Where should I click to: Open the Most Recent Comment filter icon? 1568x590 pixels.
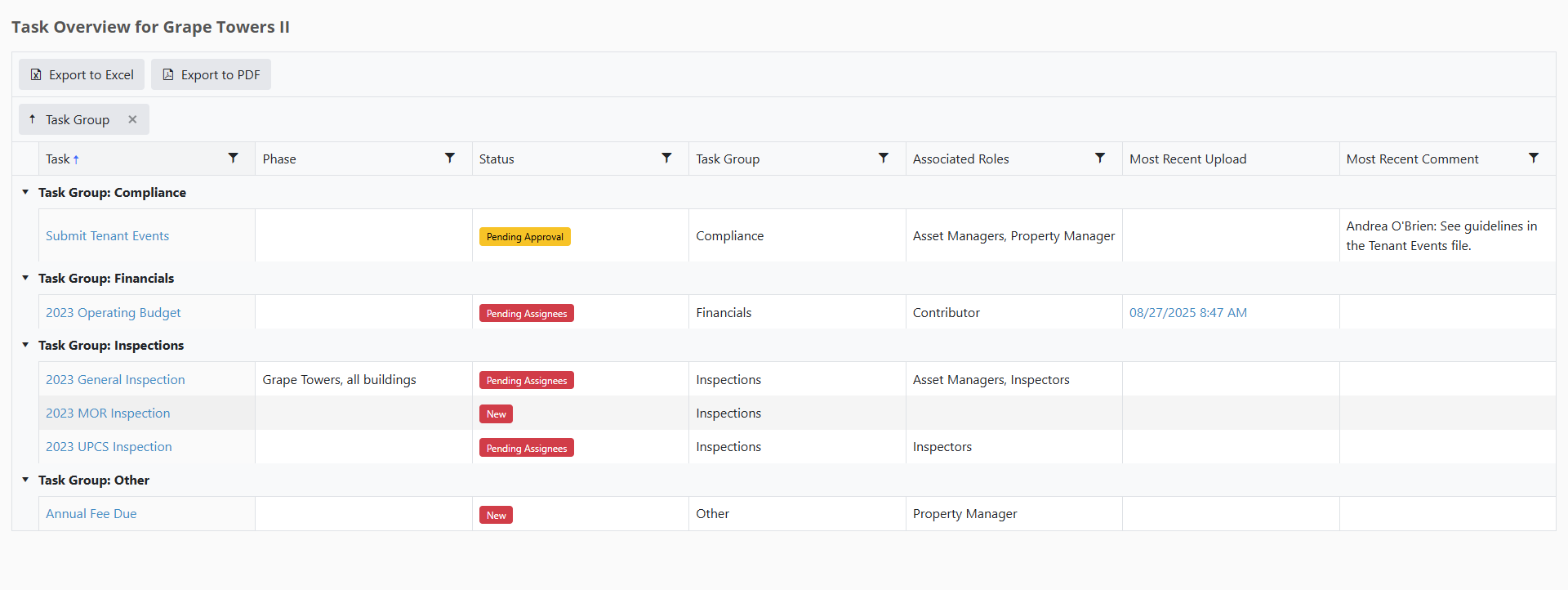point(1534,158)
